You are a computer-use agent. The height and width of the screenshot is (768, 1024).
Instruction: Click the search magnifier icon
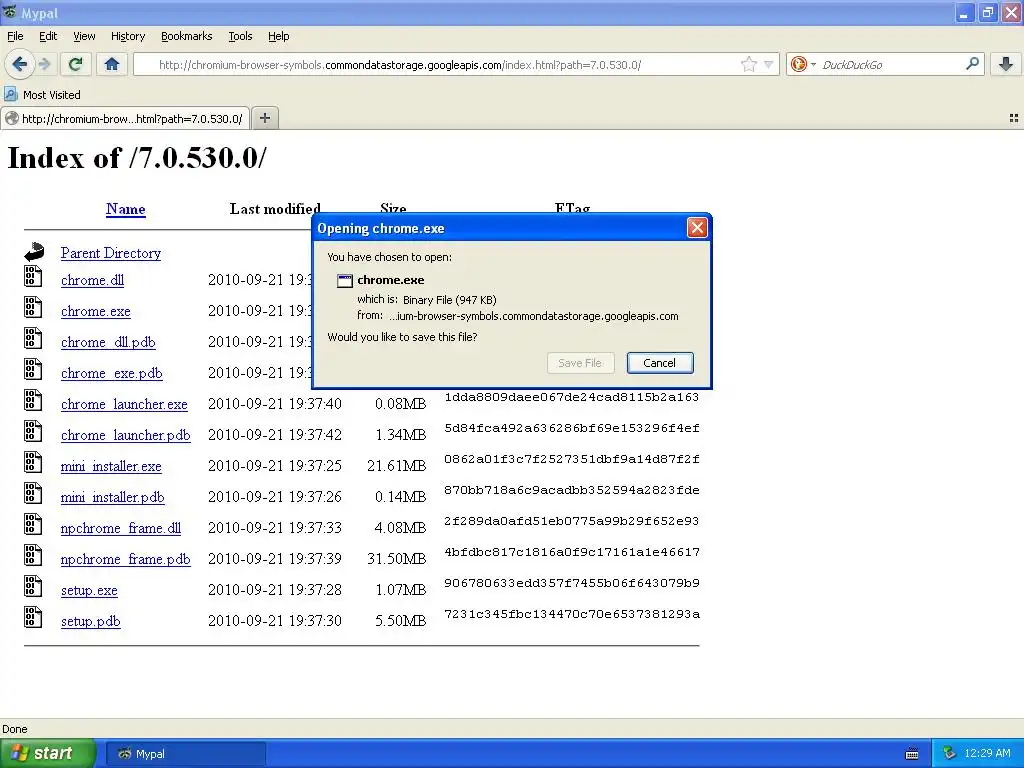[972, 63]
